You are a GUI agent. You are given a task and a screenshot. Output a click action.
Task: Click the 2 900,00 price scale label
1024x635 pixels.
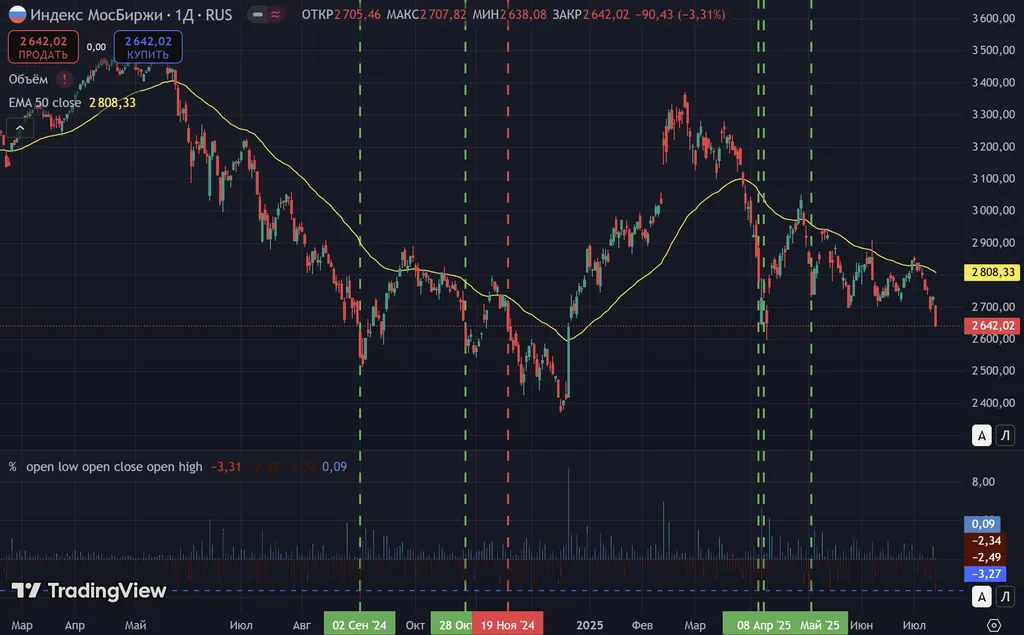coord(993,242)
